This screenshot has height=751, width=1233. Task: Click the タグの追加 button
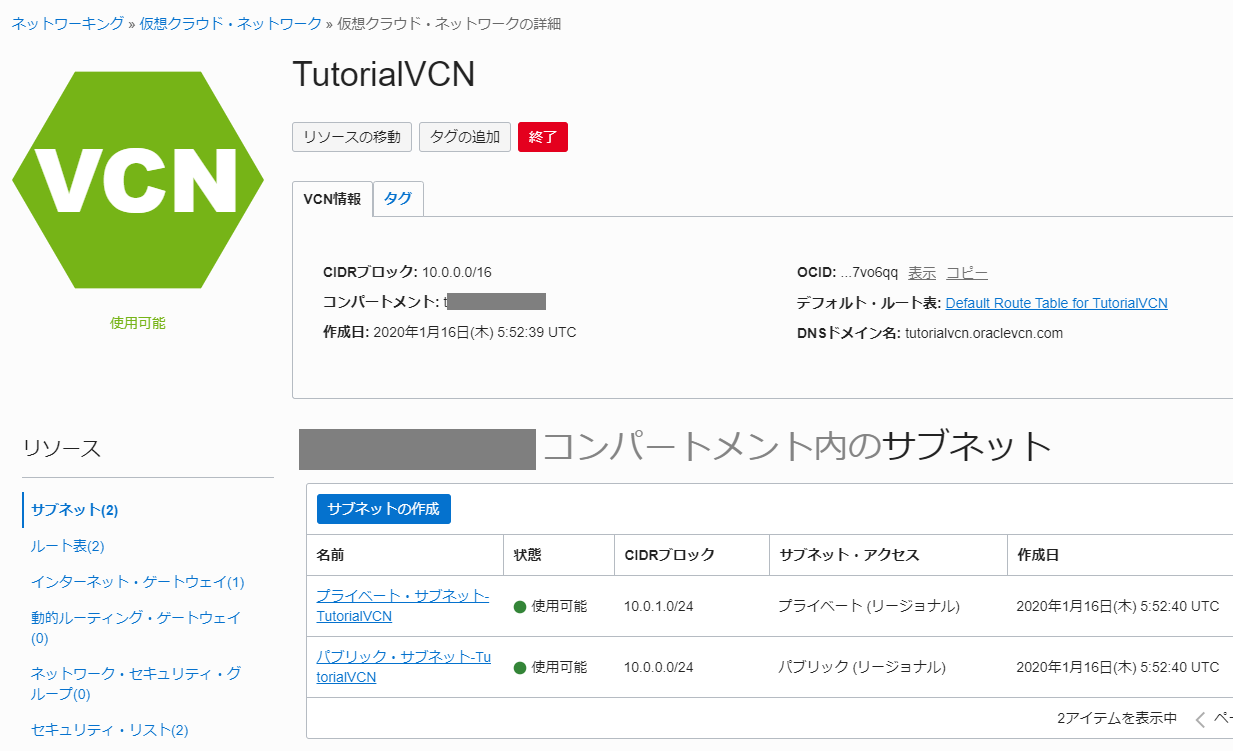465,137
